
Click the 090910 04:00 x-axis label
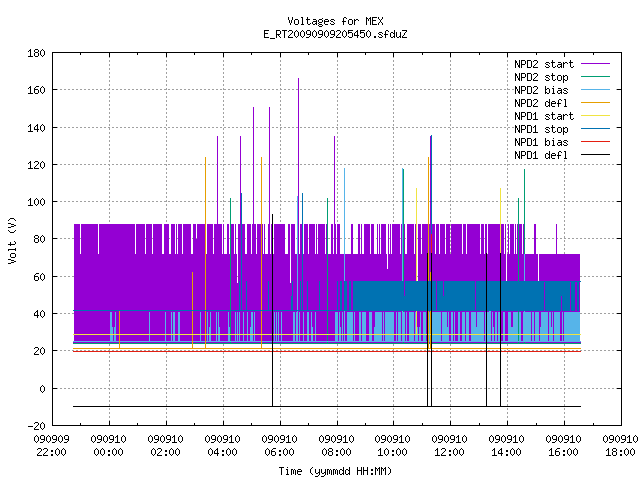tap(222, 446)
